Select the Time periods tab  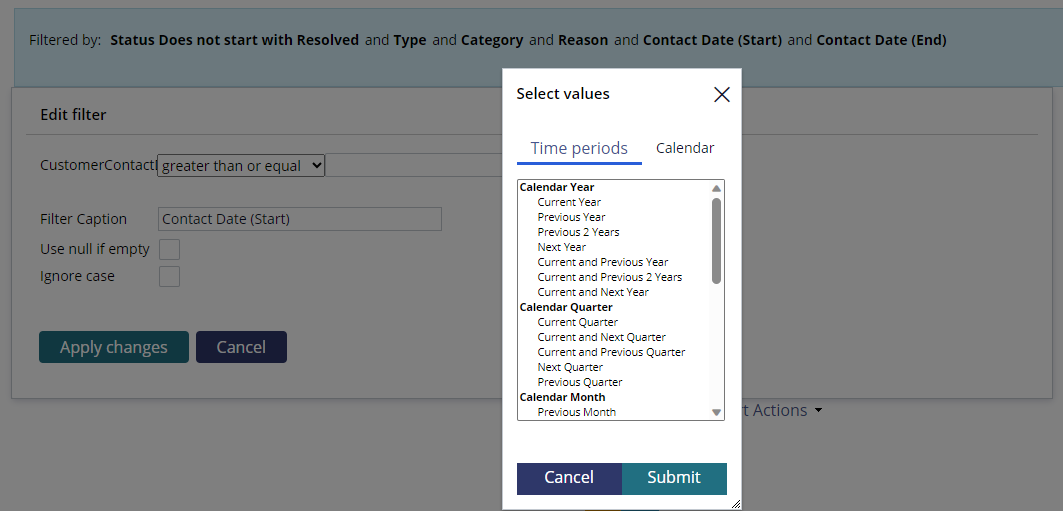[x=579, y=148]
